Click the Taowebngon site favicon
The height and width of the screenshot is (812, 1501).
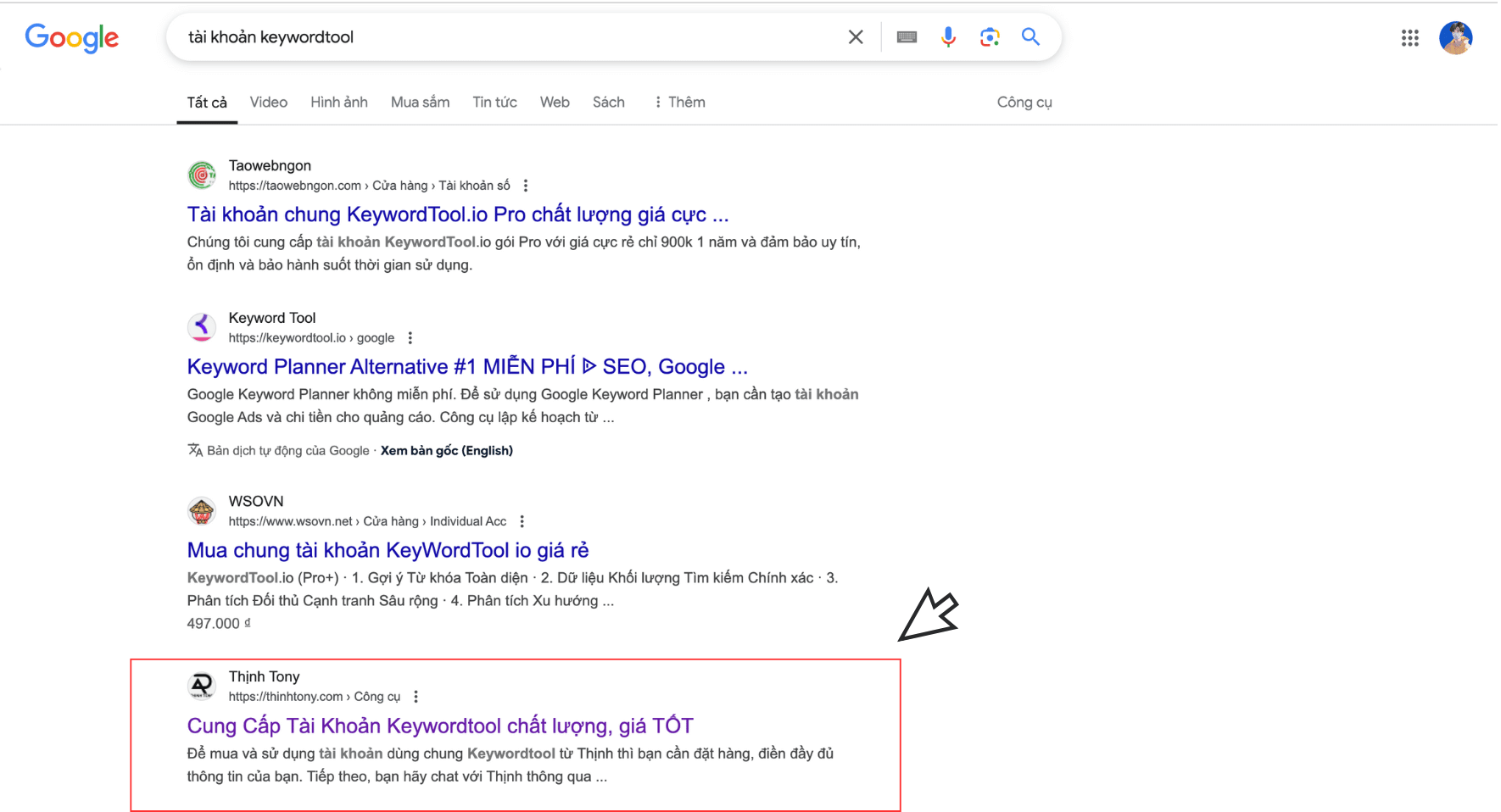pyautogui.click(x=202, y=175)
